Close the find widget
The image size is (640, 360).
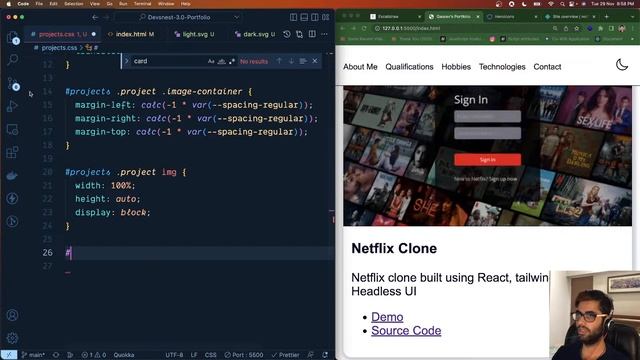[315, 61]
